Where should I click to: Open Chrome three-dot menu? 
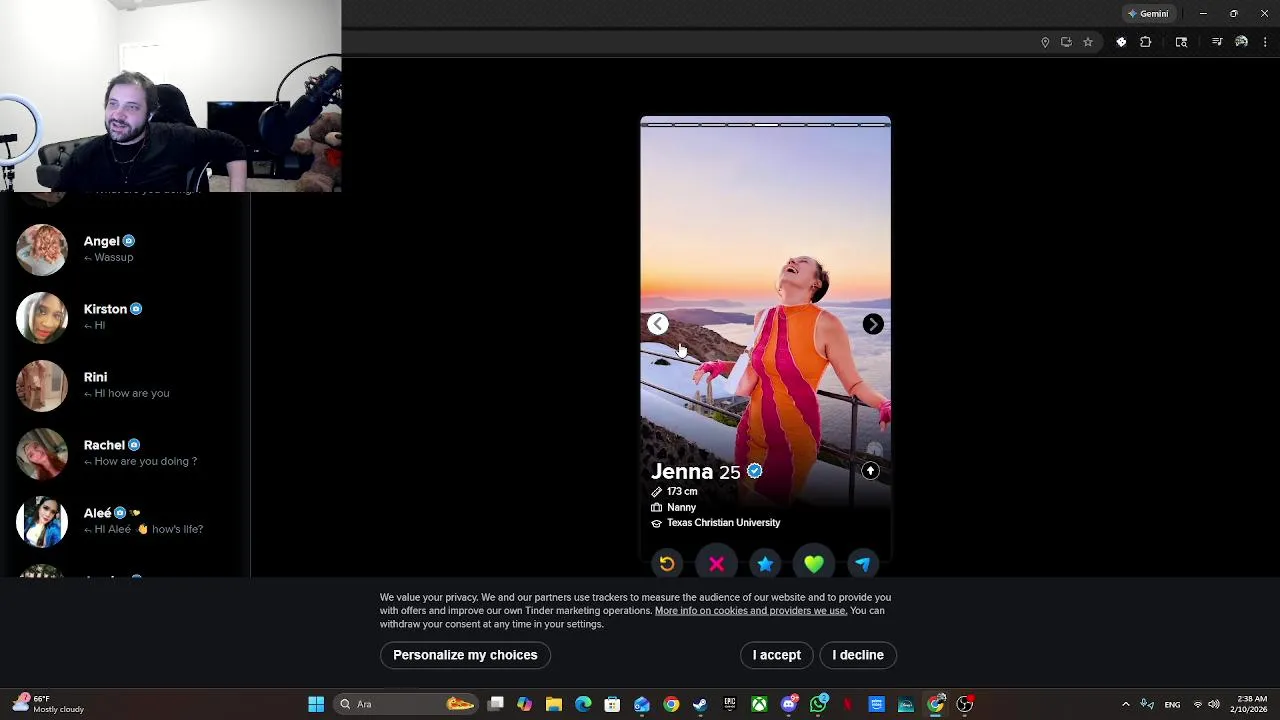1265,42
